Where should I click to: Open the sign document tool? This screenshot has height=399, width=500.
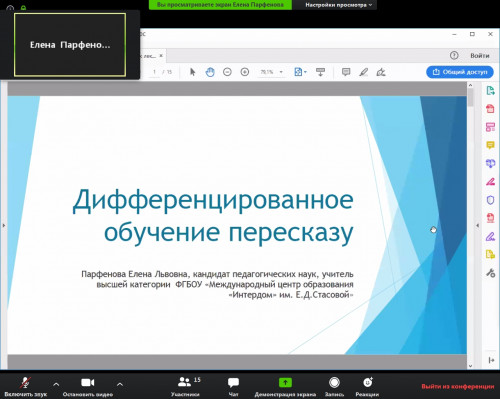[x=381, y=72]
